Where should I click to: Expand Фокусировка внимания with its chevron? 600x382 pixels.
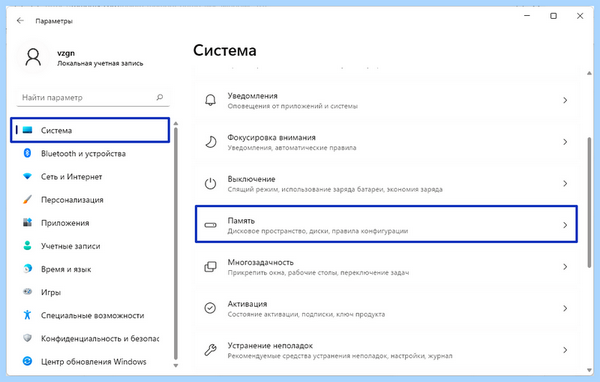point(565,142)
